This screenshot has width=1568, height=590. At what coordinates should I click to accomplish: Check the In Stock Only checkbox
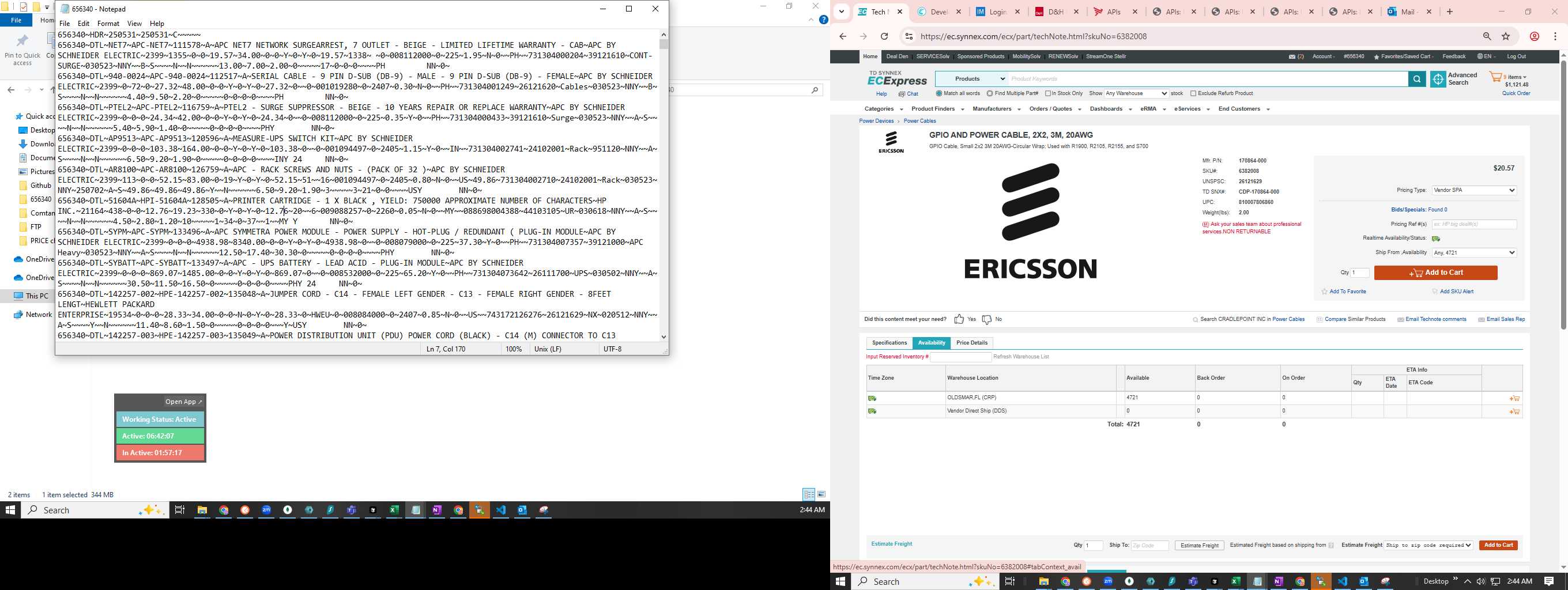[x=1048, y=94]
